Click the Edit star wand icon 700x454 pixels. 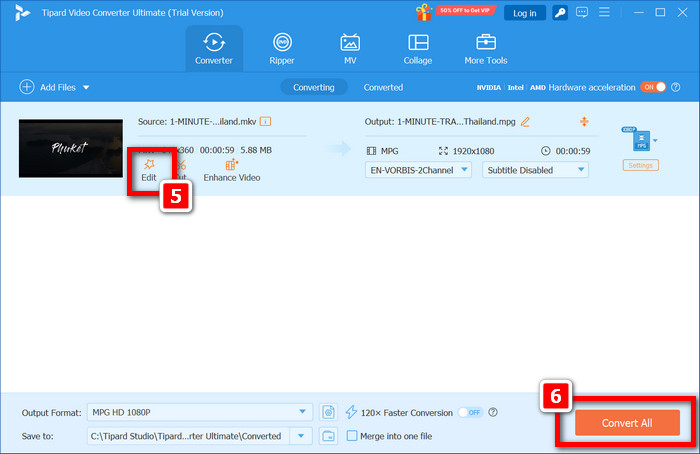tap(149, 165)
